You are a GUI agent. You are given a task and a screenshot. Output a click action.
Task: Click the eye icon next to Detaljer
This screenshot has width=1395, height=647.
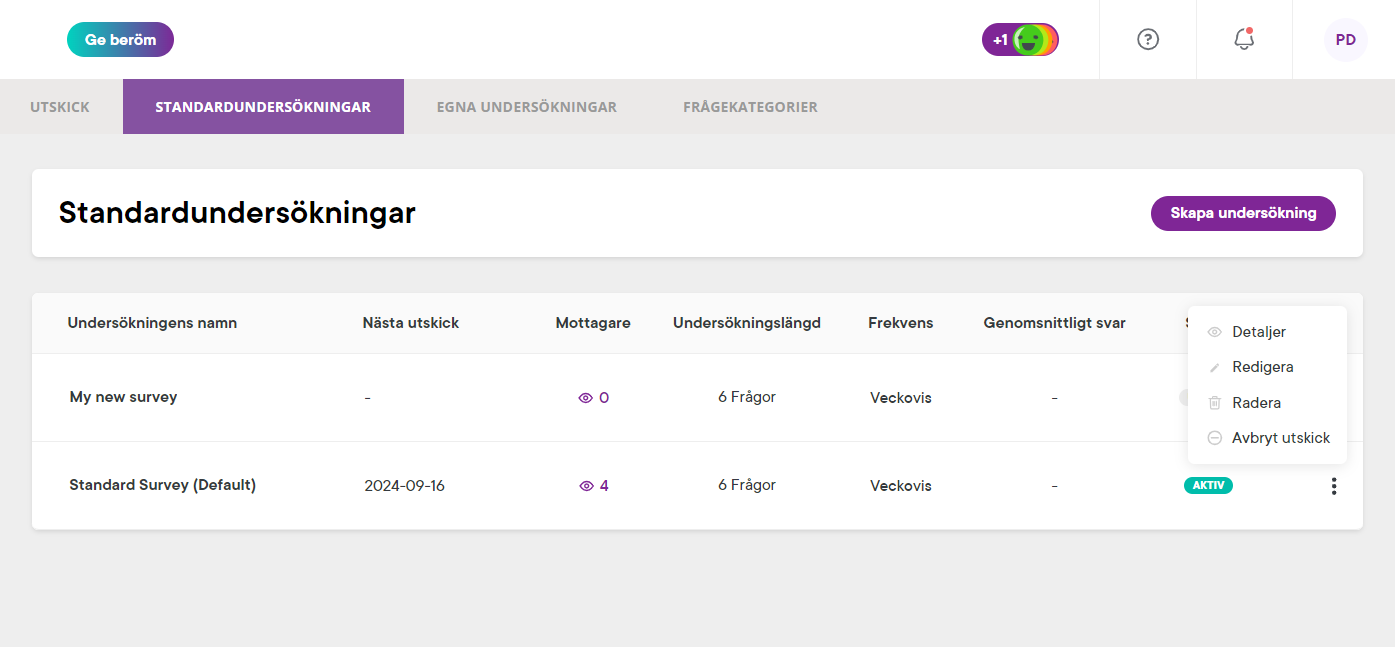[x=1215, y=332]
